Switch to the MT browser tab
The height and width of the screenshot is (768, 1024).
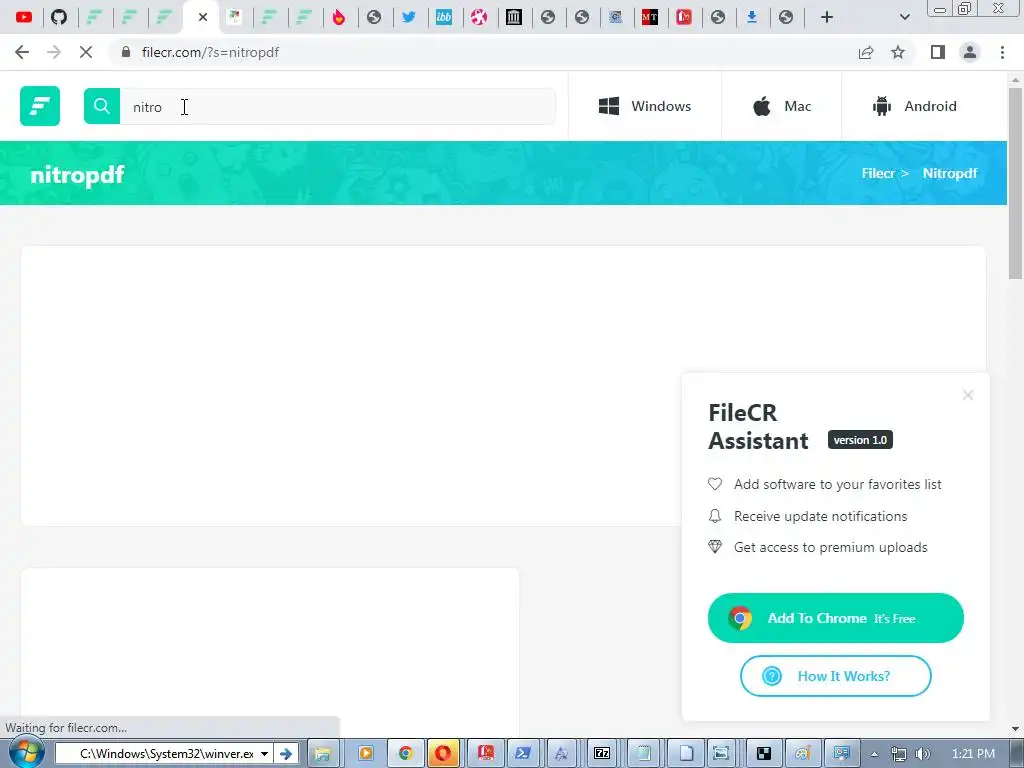pyautogui.click(x=649, y=17)
